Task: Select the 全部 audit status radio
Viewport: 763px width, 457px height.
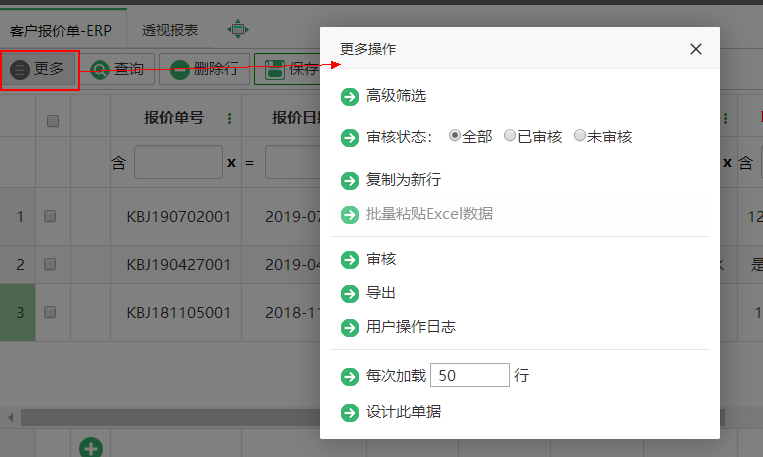Action: point(454,135)
